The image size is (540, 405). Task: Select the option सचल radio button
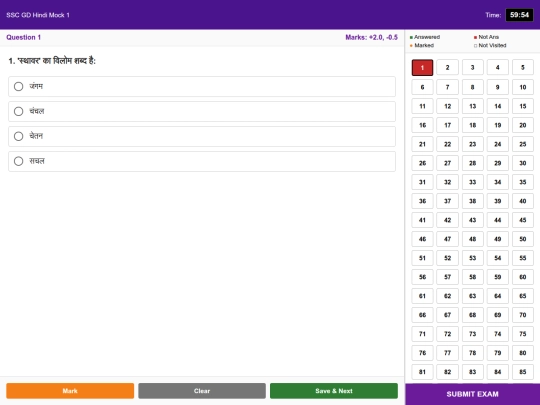tap(19, 161)
